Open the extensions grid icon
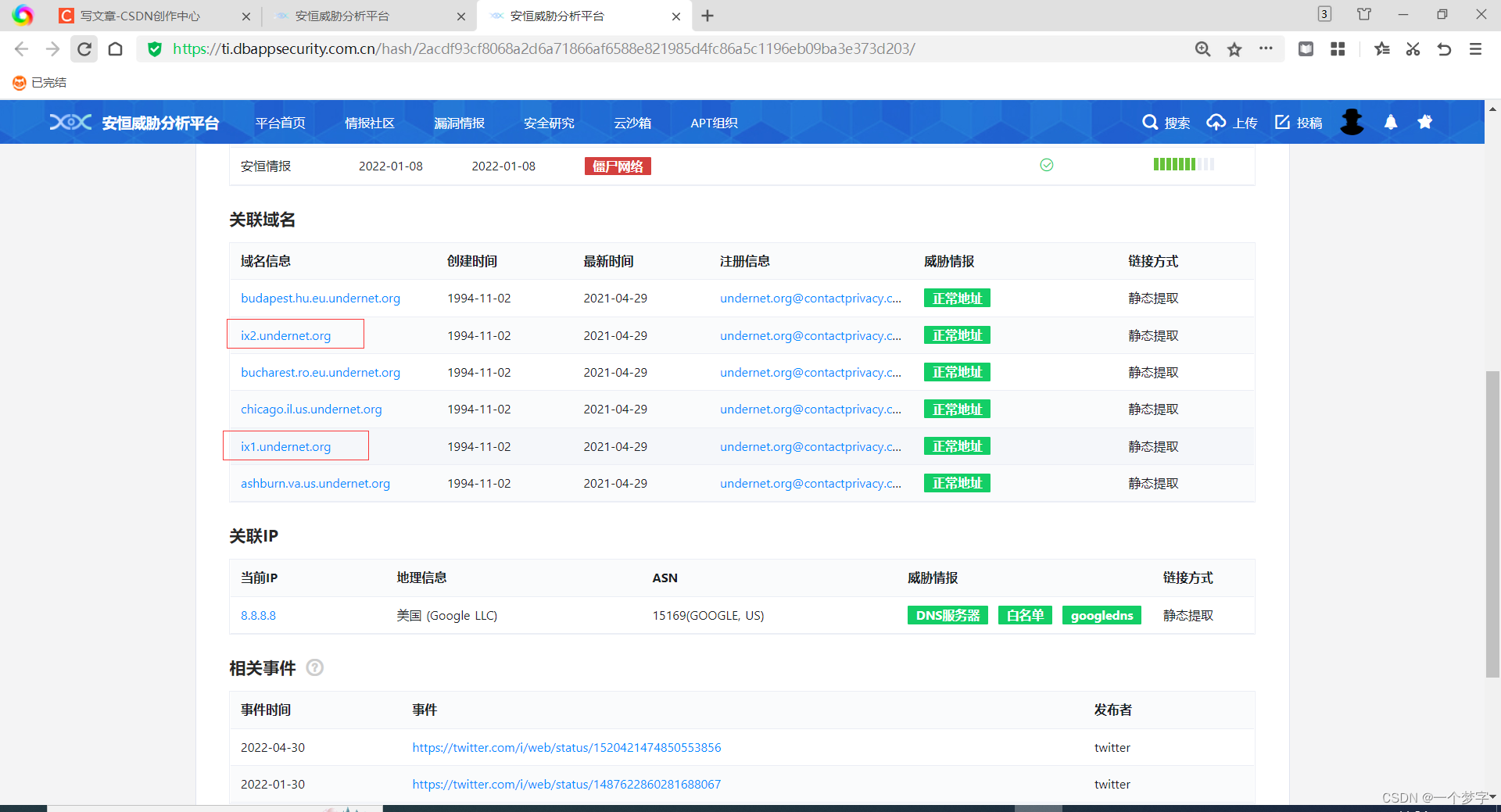Viewport: 1501px width, 812px height. tap(1338, 49)
